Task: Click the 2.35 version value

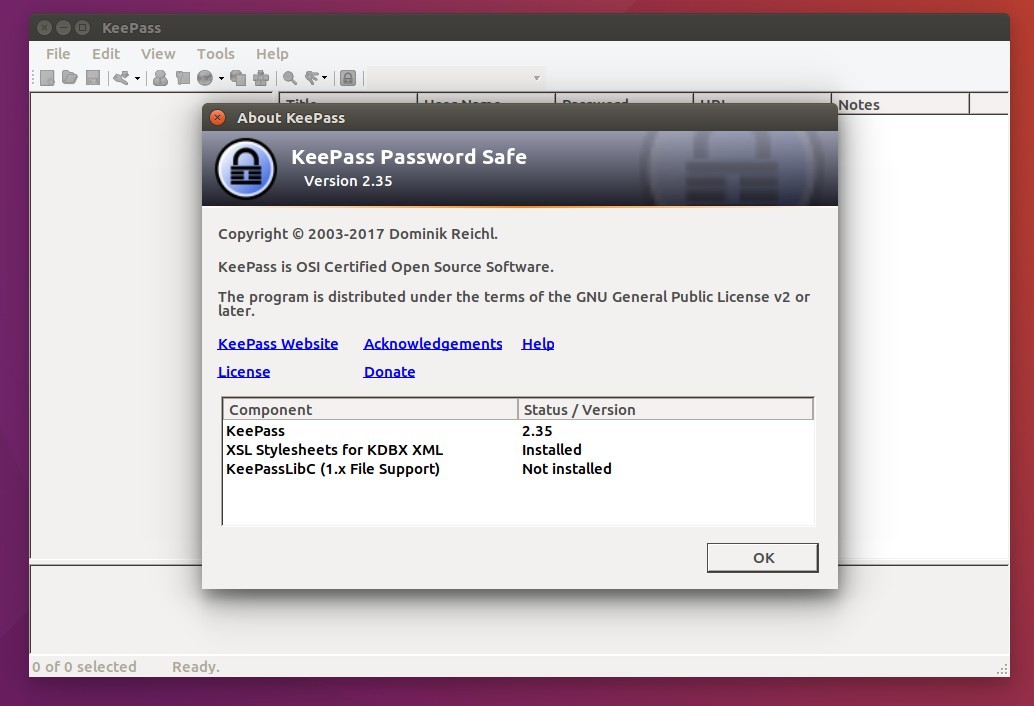Action: 537,431
